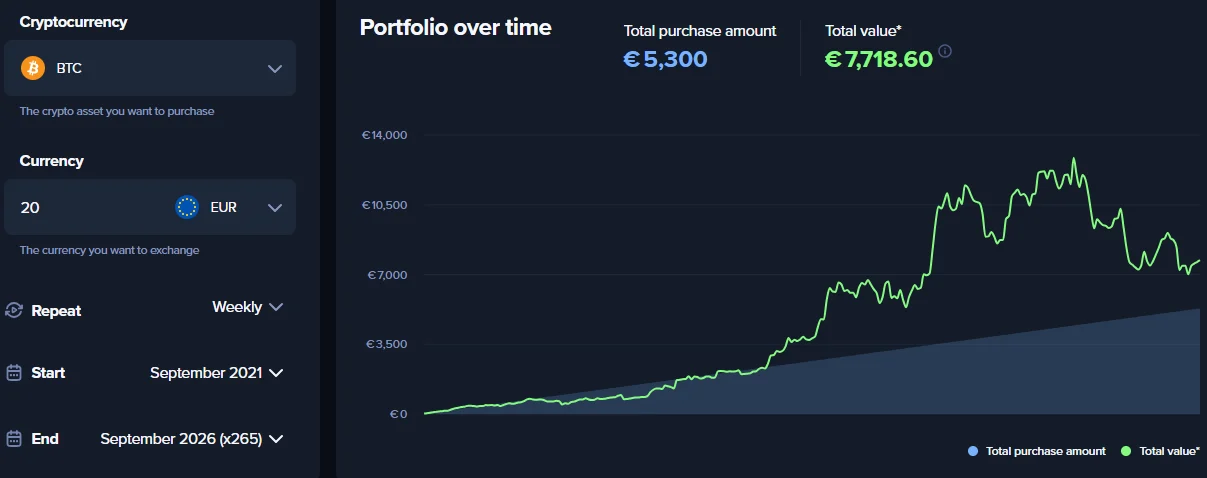The image size is (1207, 478).
Task: Open the info icon beside Total value
Action: [945, 51]
